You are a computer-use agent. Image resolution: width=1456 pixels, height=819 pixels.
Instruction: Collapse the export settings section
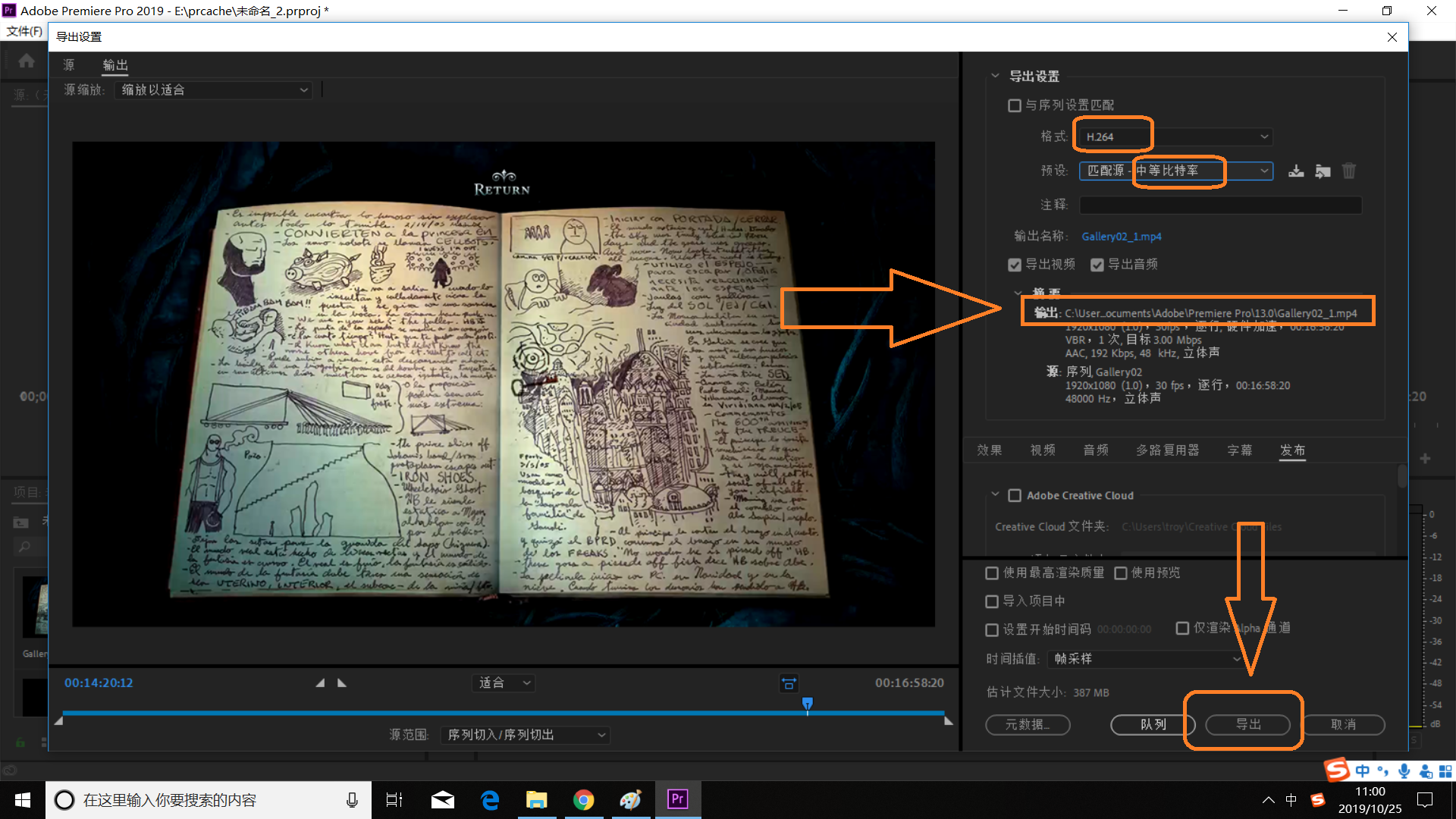click(995, 76)
